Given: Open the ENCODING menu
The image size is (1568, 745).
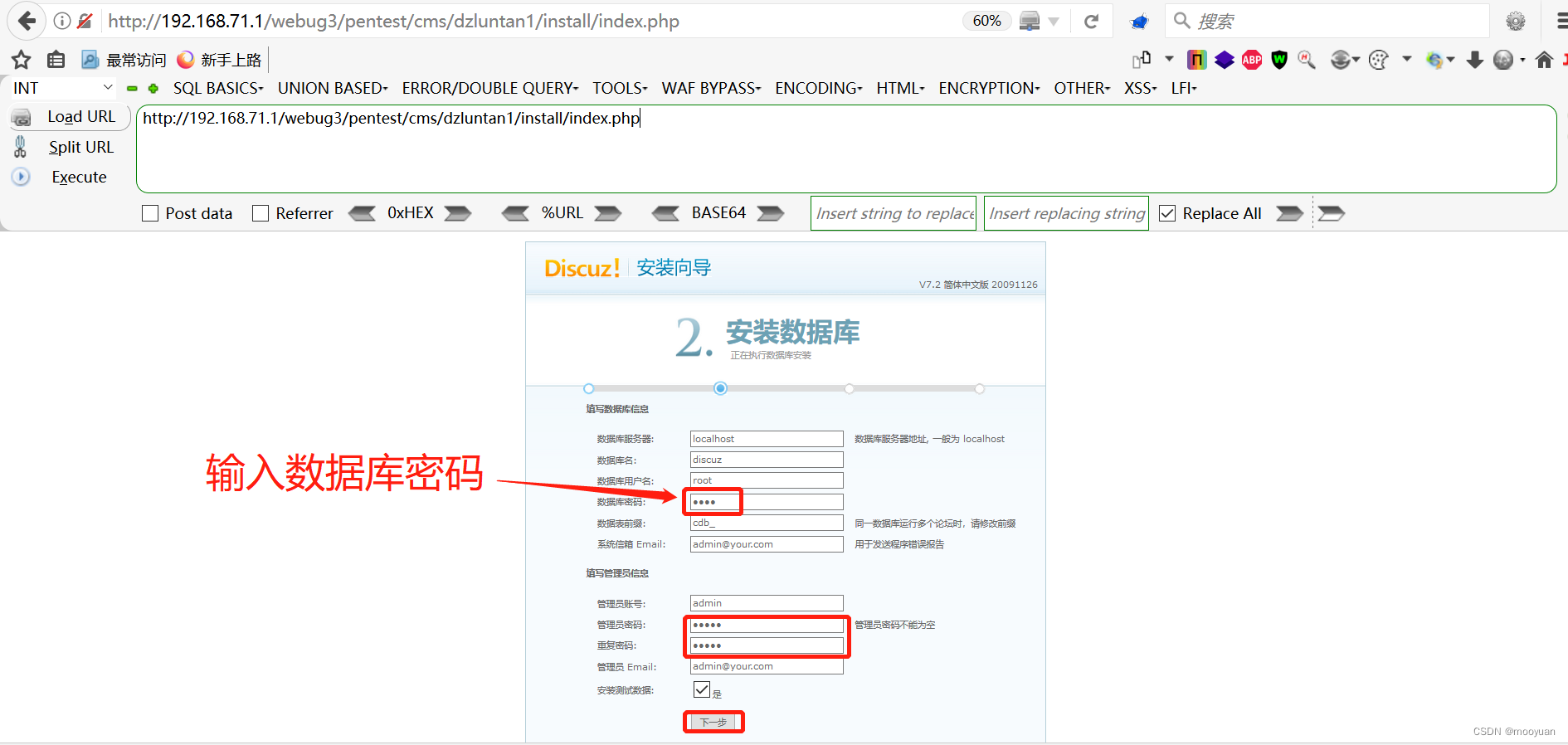Looking at the screenshot, I should pyautogui.click(x=819, y=88).
